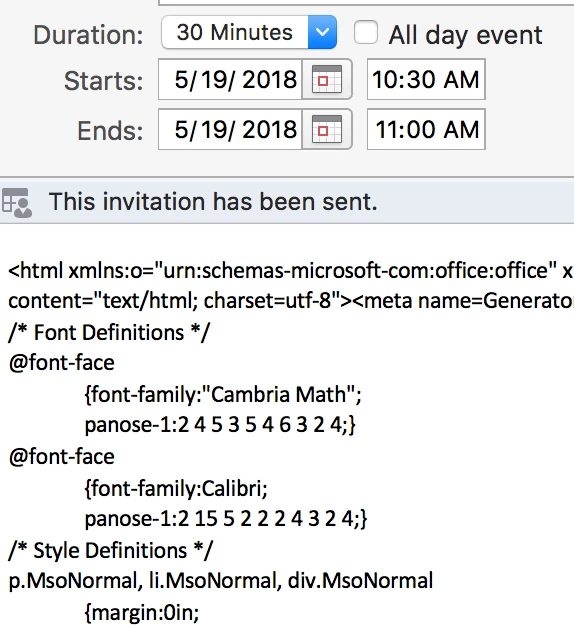
Task: Click the content="text/html; charset=utf-8" line
Action: click(291, 301)
